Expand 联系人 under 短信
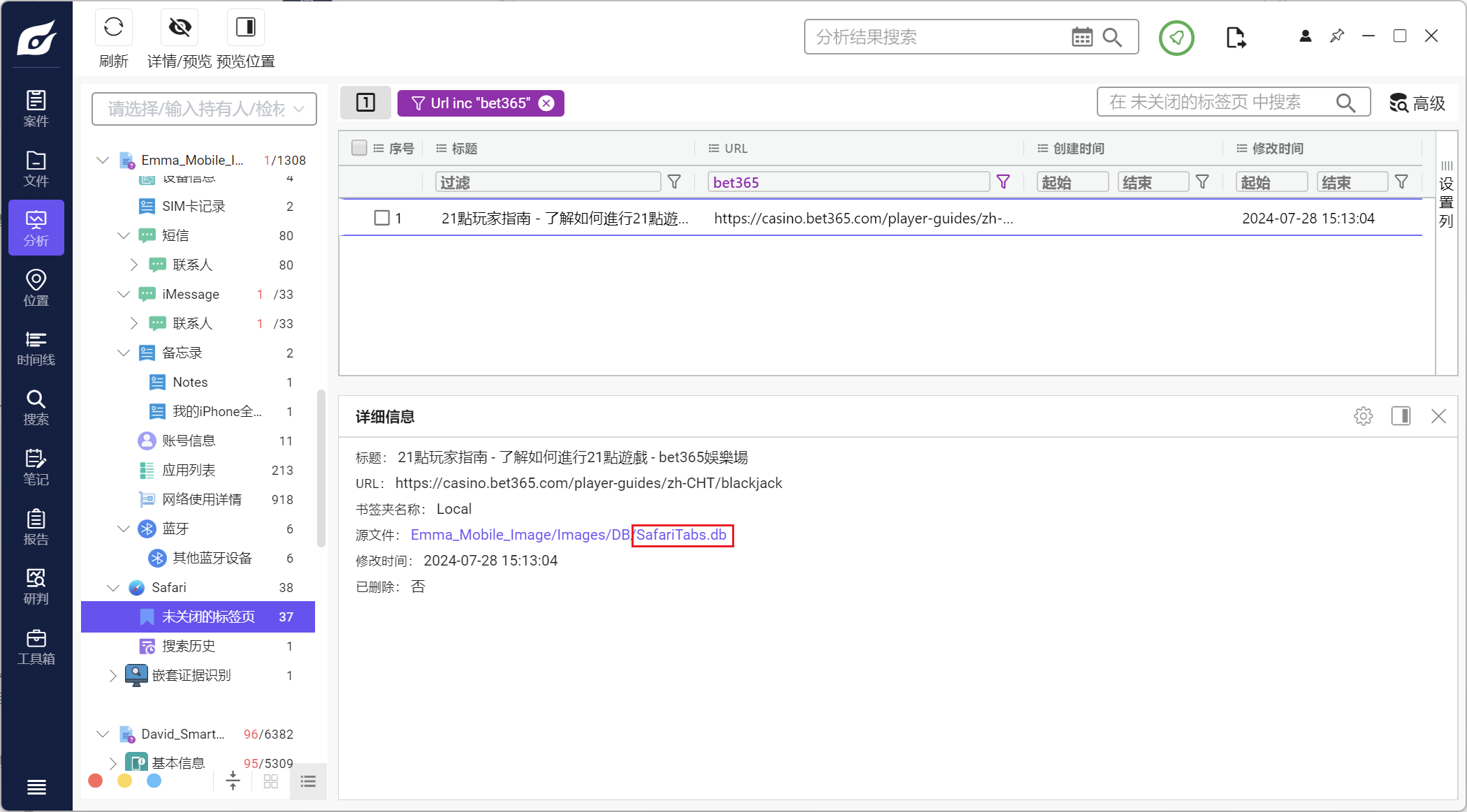1467x812 pixels. (x=134, y=265)
